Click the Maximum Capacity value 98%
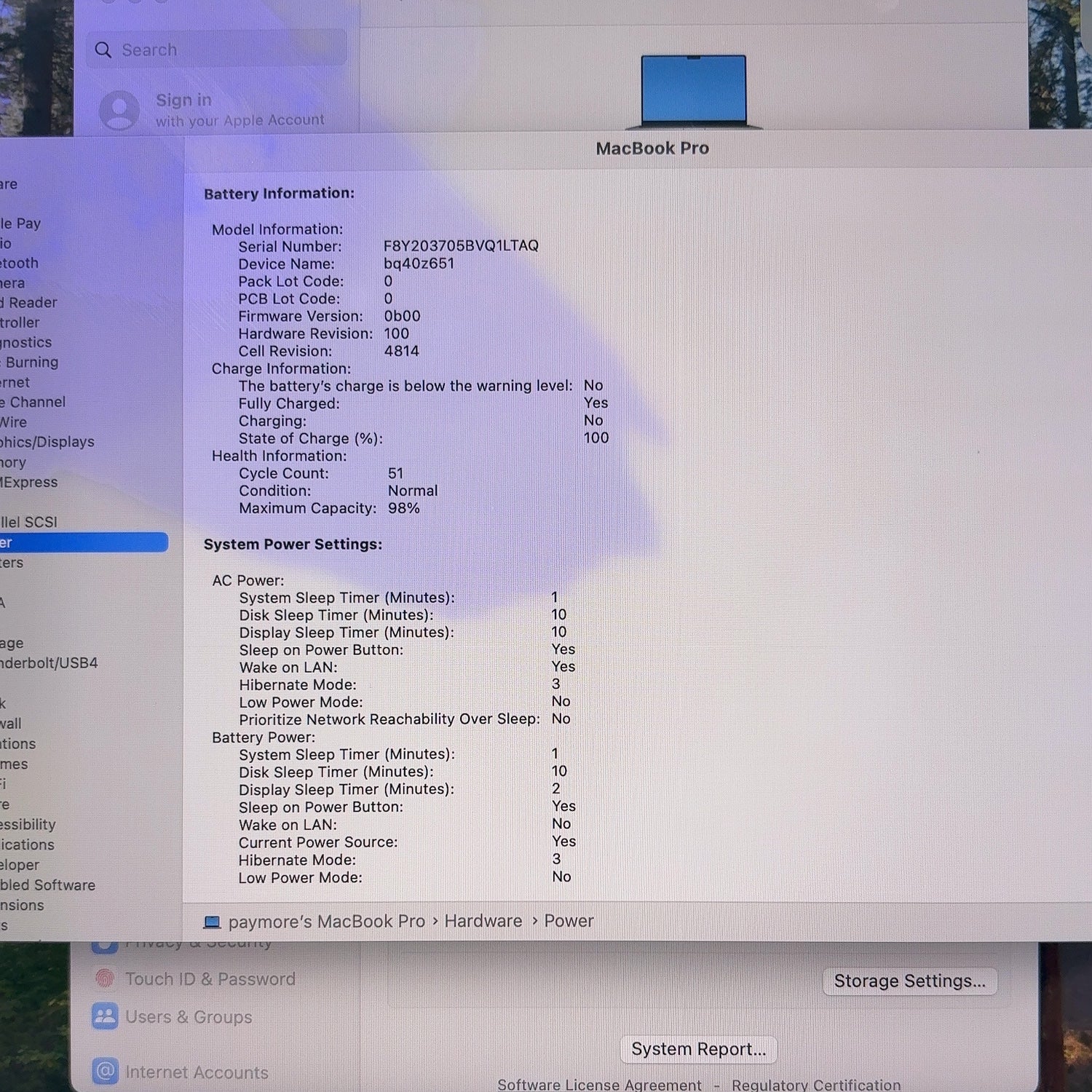This screenshot has width=1092, height=1092. coord(404,508)
